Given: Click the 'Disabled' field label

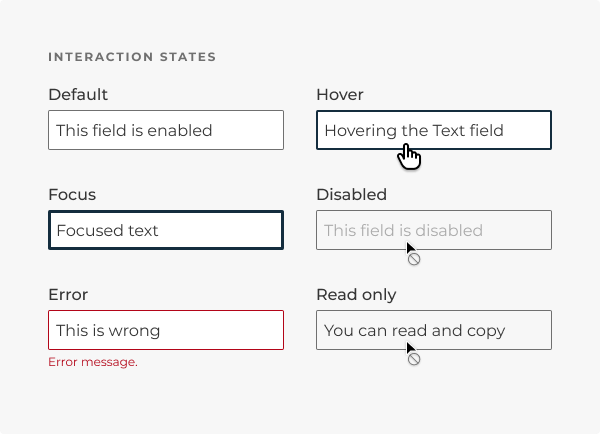Looking at the screenshot, I should 352,194.
